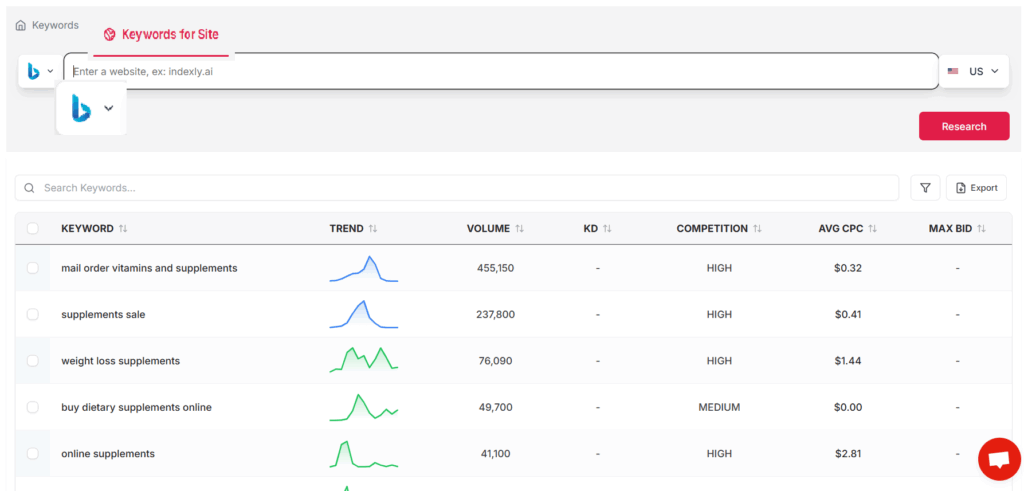Image resolution: width=1024 pixels, height=491 pixels.
Task: Click AVG CPC value $0.41
Action: [848, 314]
